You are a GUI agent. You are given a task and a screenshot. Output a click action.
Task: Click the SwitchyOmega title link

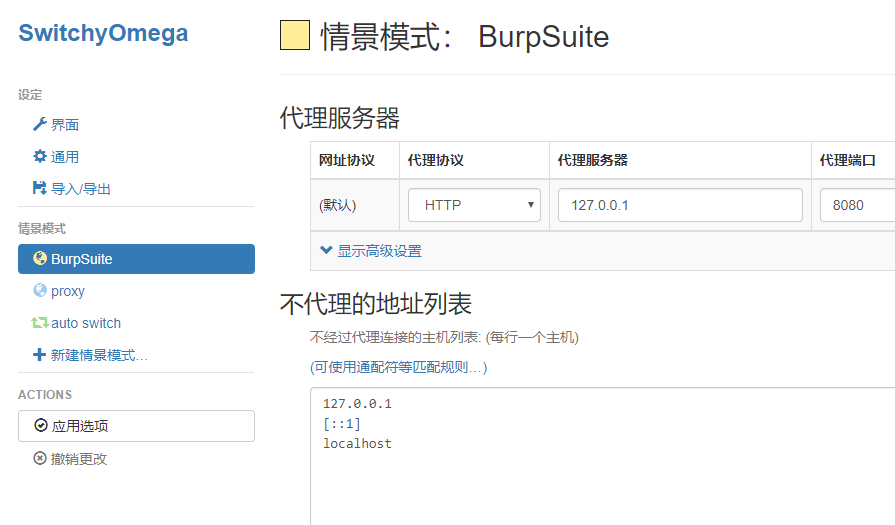click(x=103, y=33)
